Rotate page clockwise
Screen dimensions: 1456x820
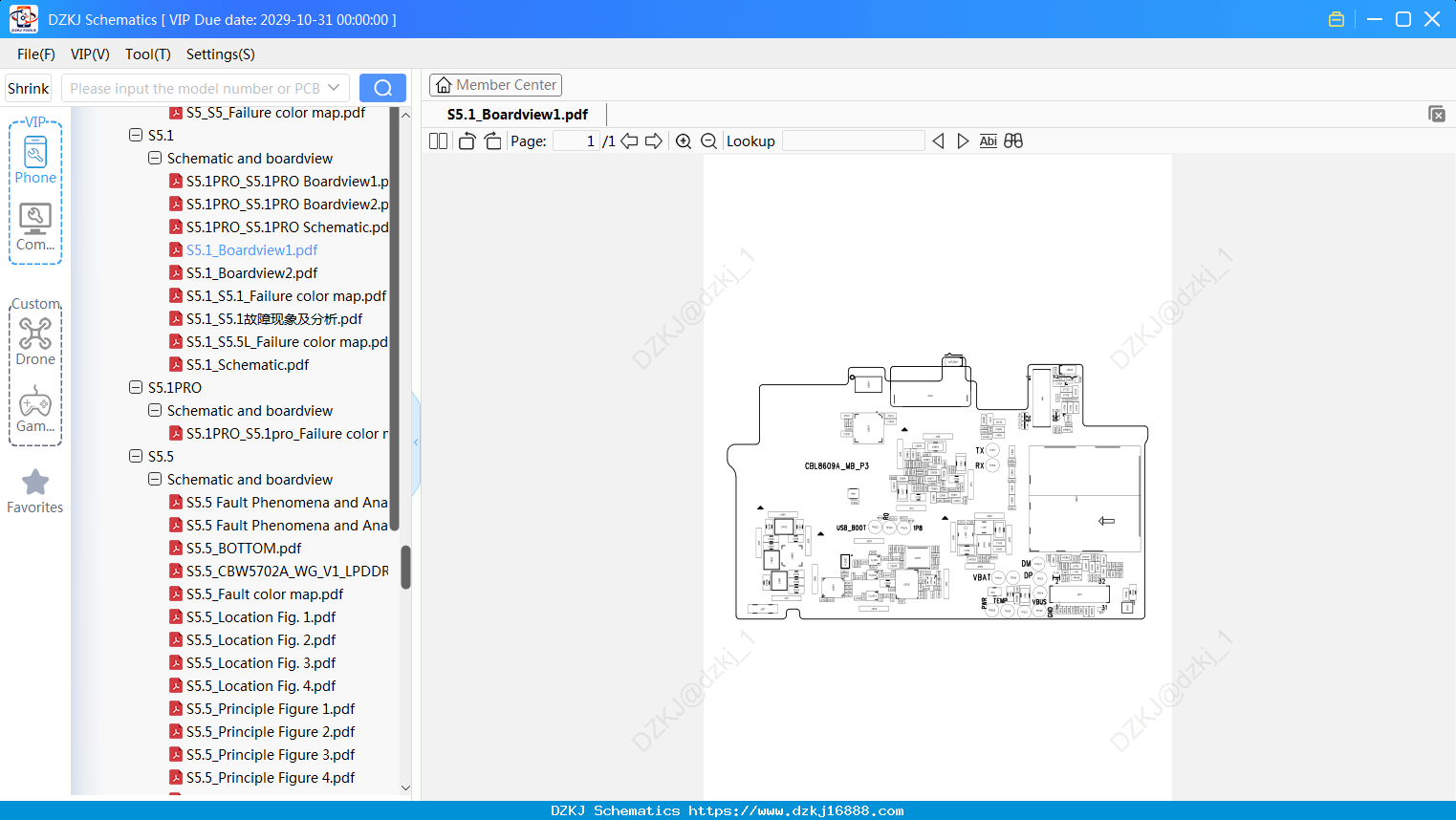(x=492, y=140)
